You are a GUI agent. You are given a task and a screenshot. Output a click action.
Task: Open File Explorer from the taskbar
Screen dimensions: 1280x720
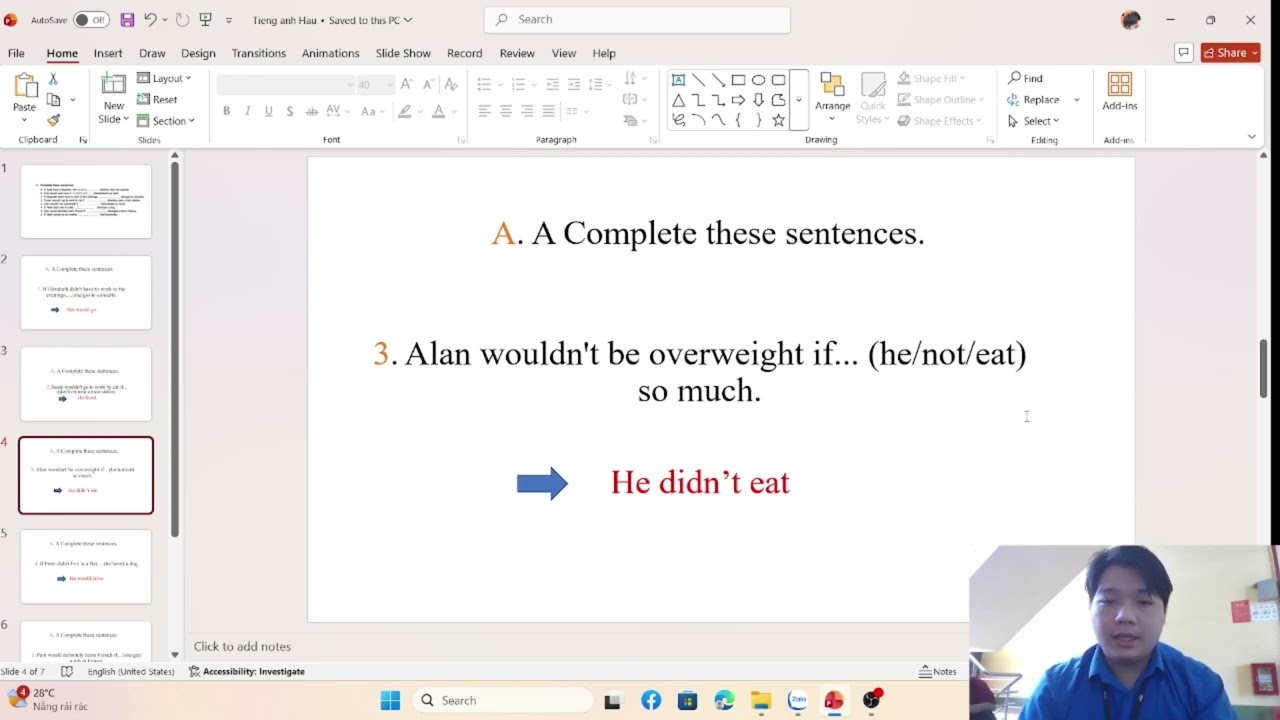tap(761, 701)
